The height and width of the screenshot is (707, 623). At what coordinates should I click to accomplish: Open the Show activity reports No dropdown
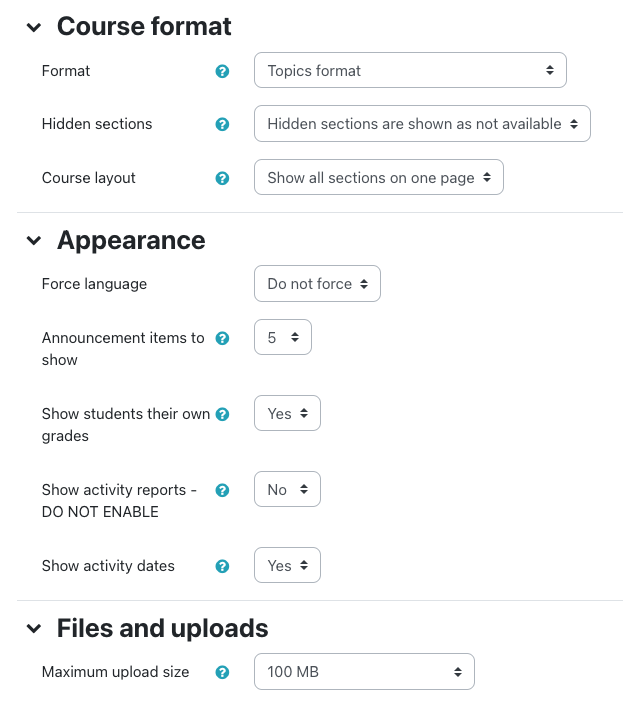(287, 490)
